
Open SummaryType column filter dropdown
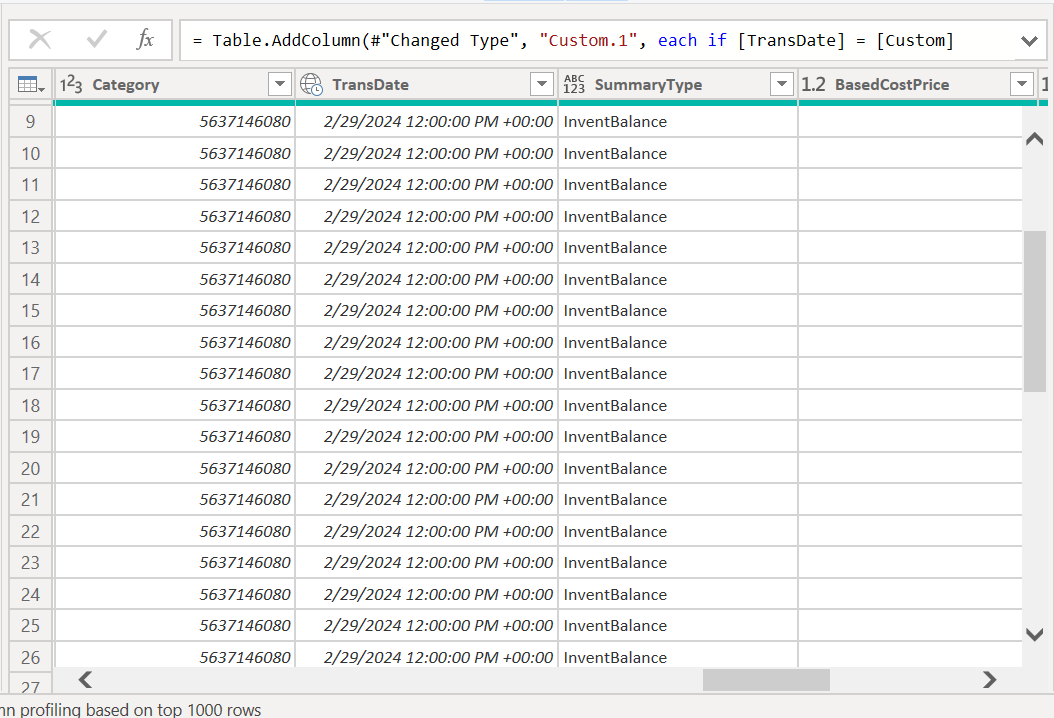(x=782, y=85)
